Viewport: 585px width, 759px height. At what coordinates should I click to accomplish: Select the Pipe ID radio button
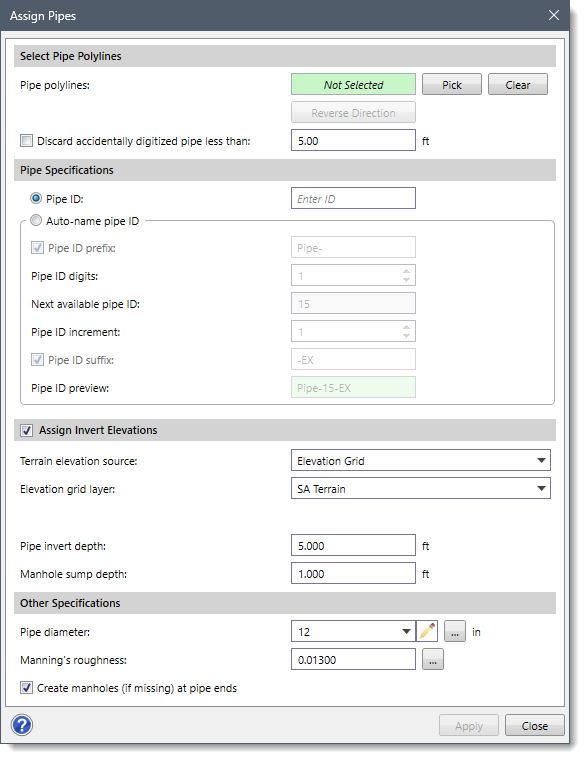pos(36,198)
